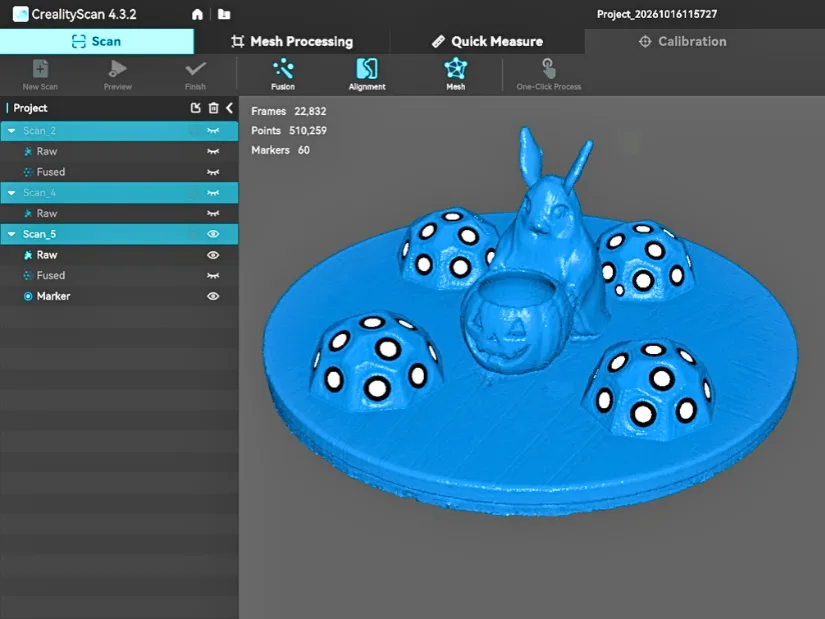This screenshot has width=825, height=619.
Task: Start One-Click Process
Action: [x=549, y=75]
